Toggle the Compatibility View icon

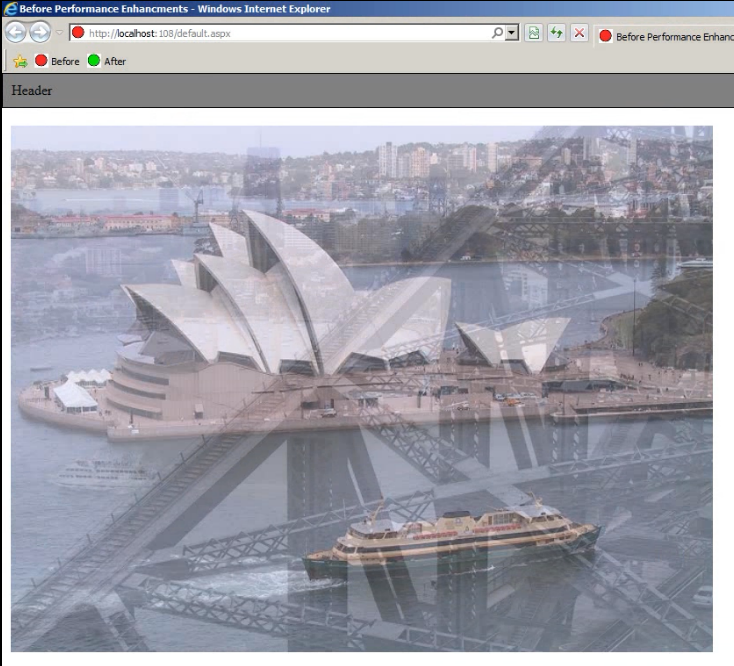click(x=535, y=34)
